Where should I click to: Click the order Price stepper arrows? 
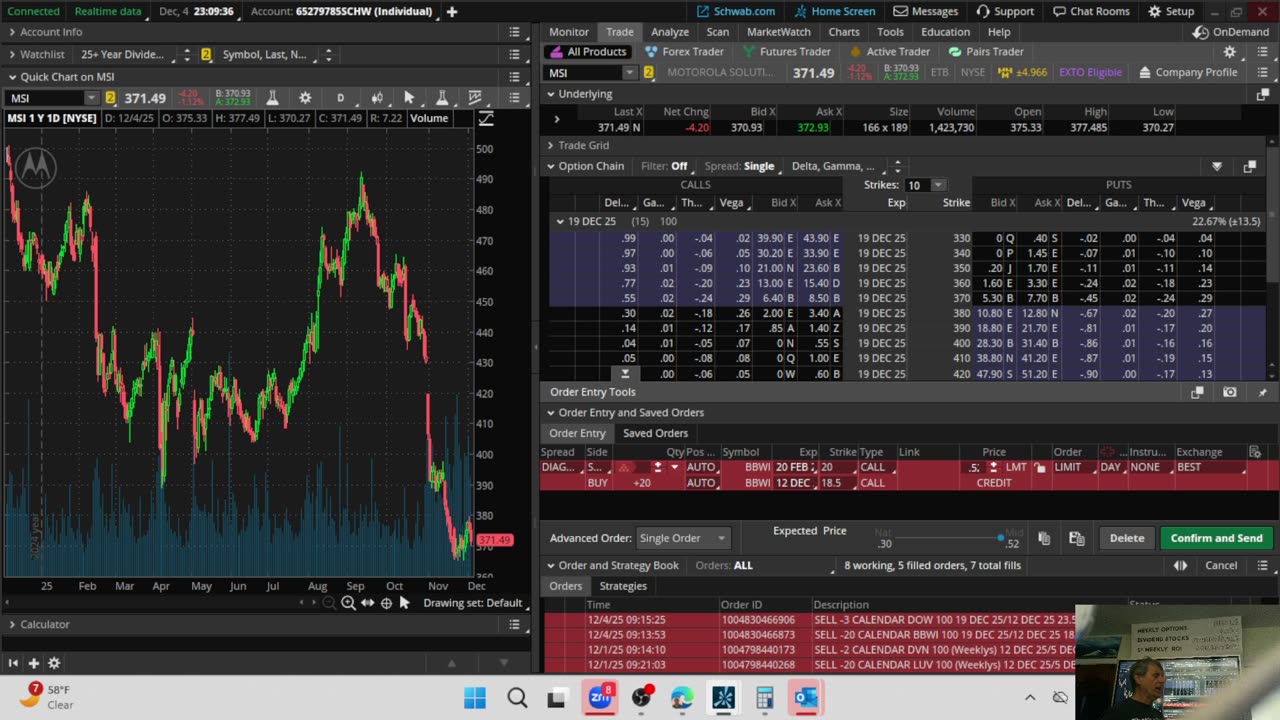pyautogui.click(x=993, y=467)
